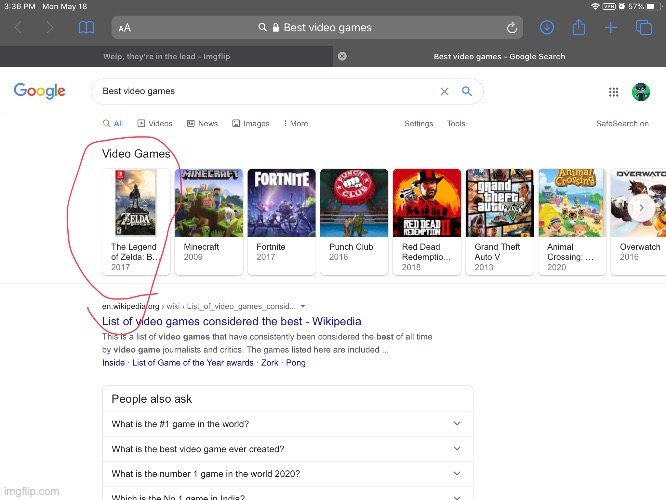The width and height of the screenshot is (666, 500).
Task: Expand What is the #1 game question
Action: point(288,424)
